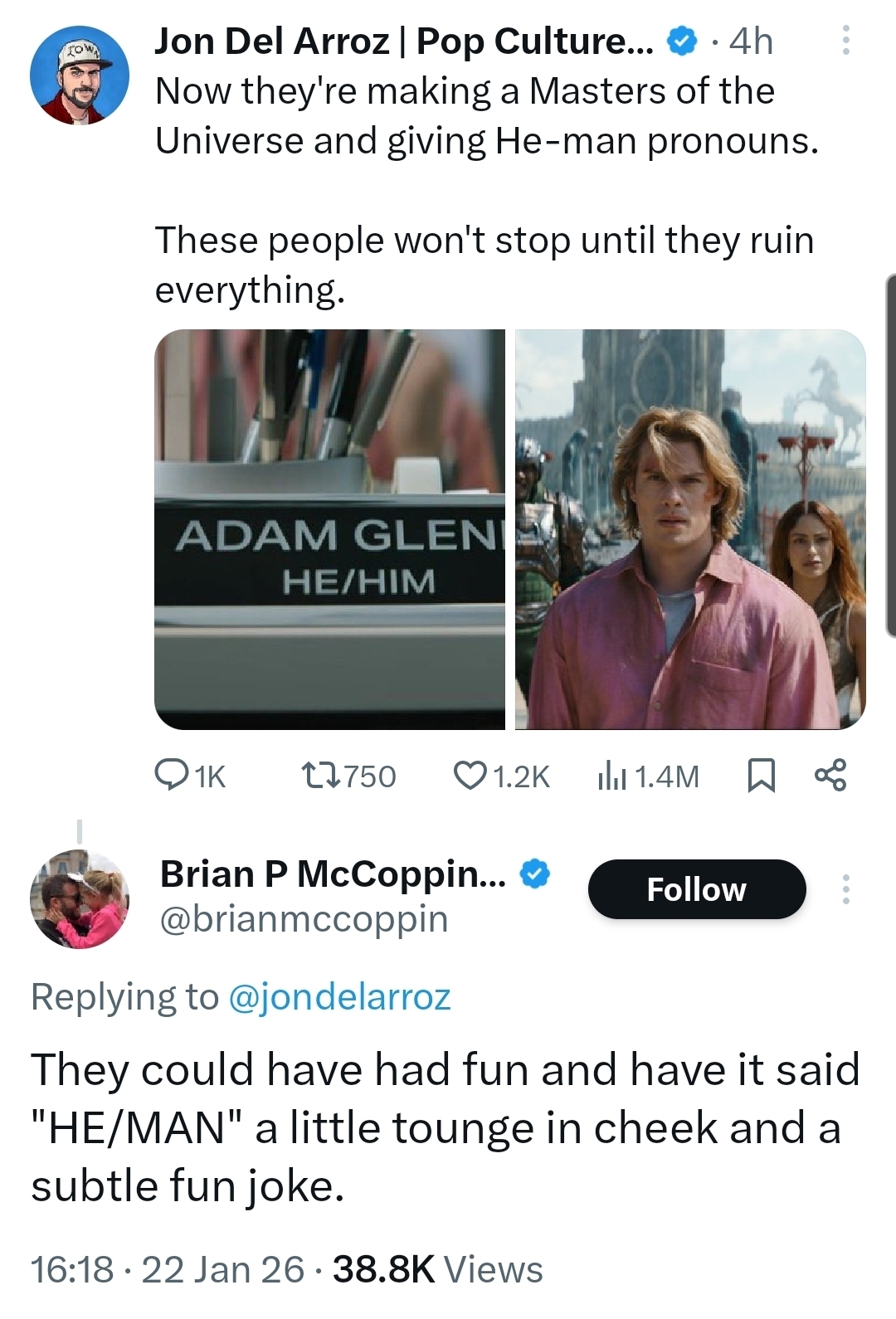Open the Adam Glenn nameplate image
The width and height of the screenshot is (896, 1319).
click(329, 529)
